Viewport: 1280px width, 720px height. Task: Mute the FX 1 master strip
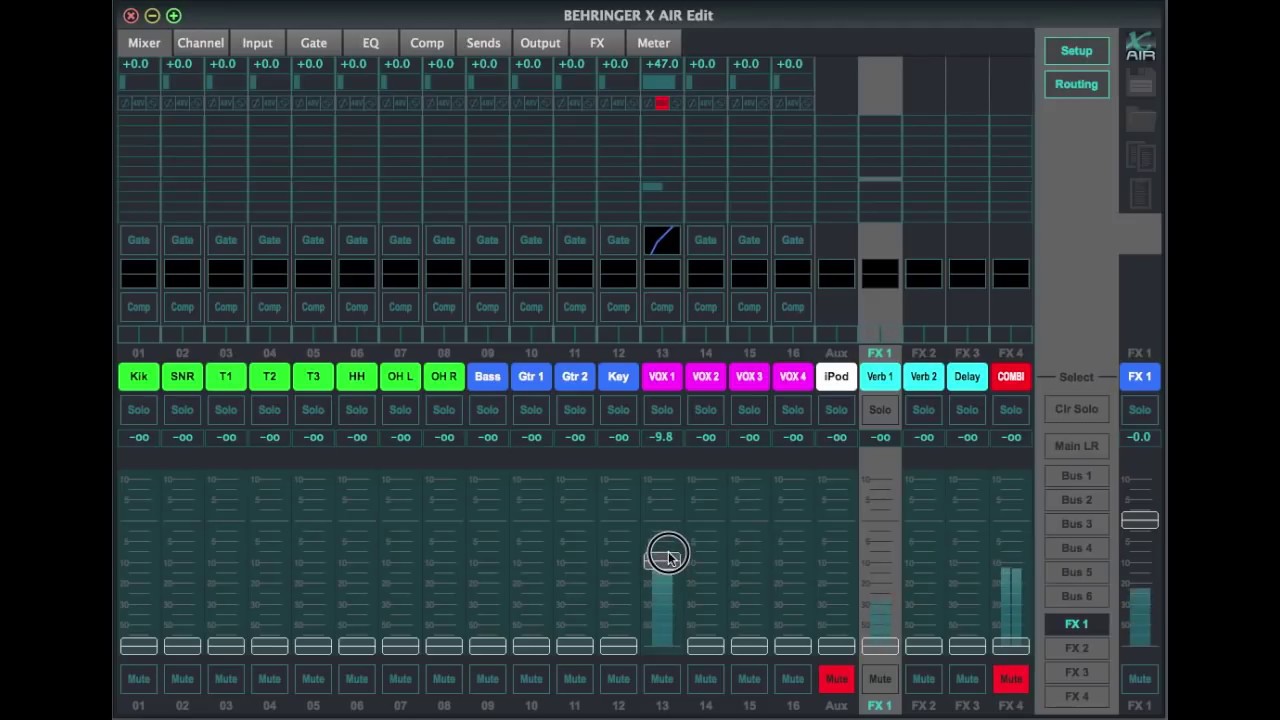tap(1140, 680)
